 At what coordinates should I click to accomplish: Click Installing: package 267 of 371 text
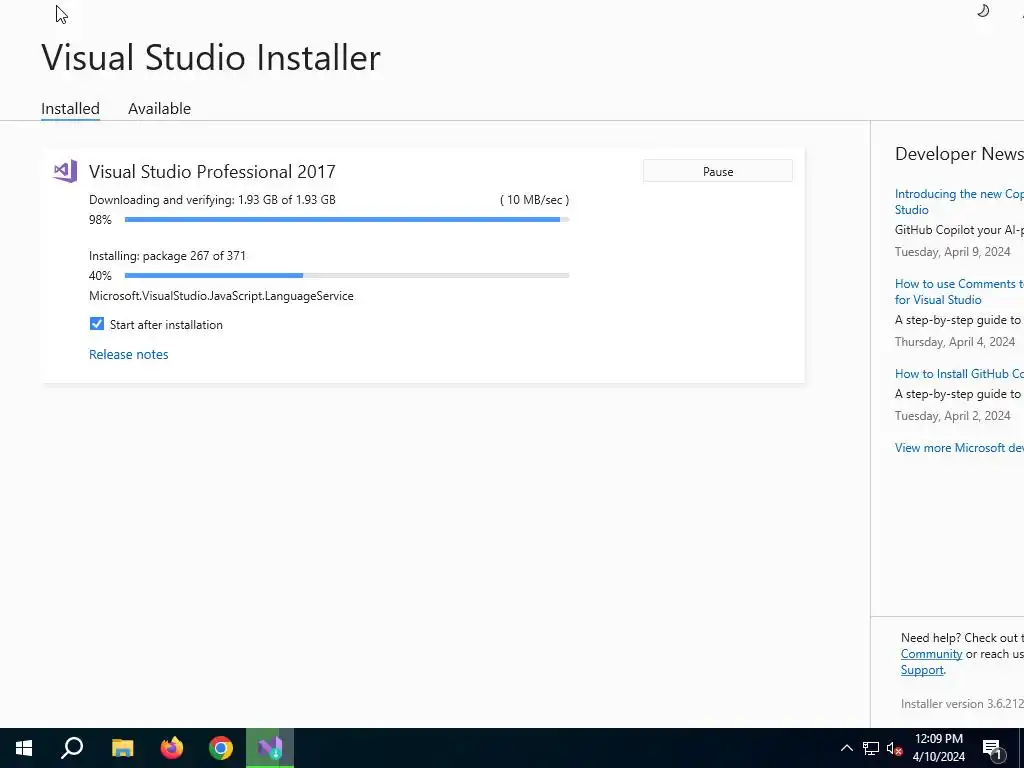pyautogui.click(x=167, y=256)
